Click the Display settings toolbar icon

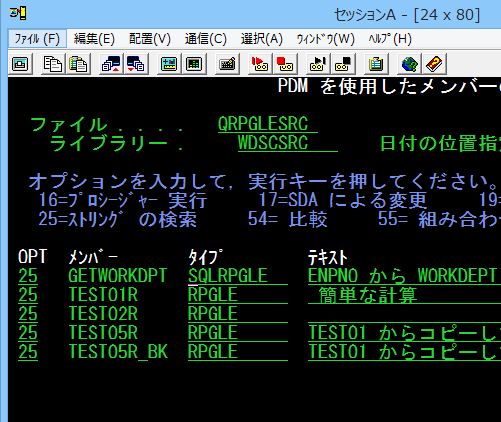[168, 63]
